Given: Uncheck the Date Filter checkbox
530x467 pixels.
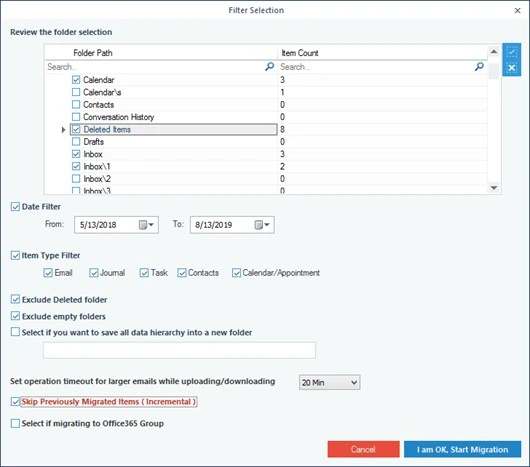Looking at the screenshot, I should coord(15,206).
